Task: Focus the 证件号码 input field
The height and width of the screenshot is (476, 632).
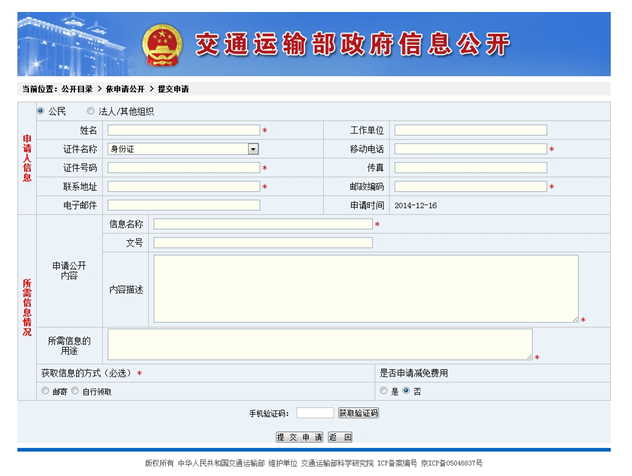Action: 184,168
